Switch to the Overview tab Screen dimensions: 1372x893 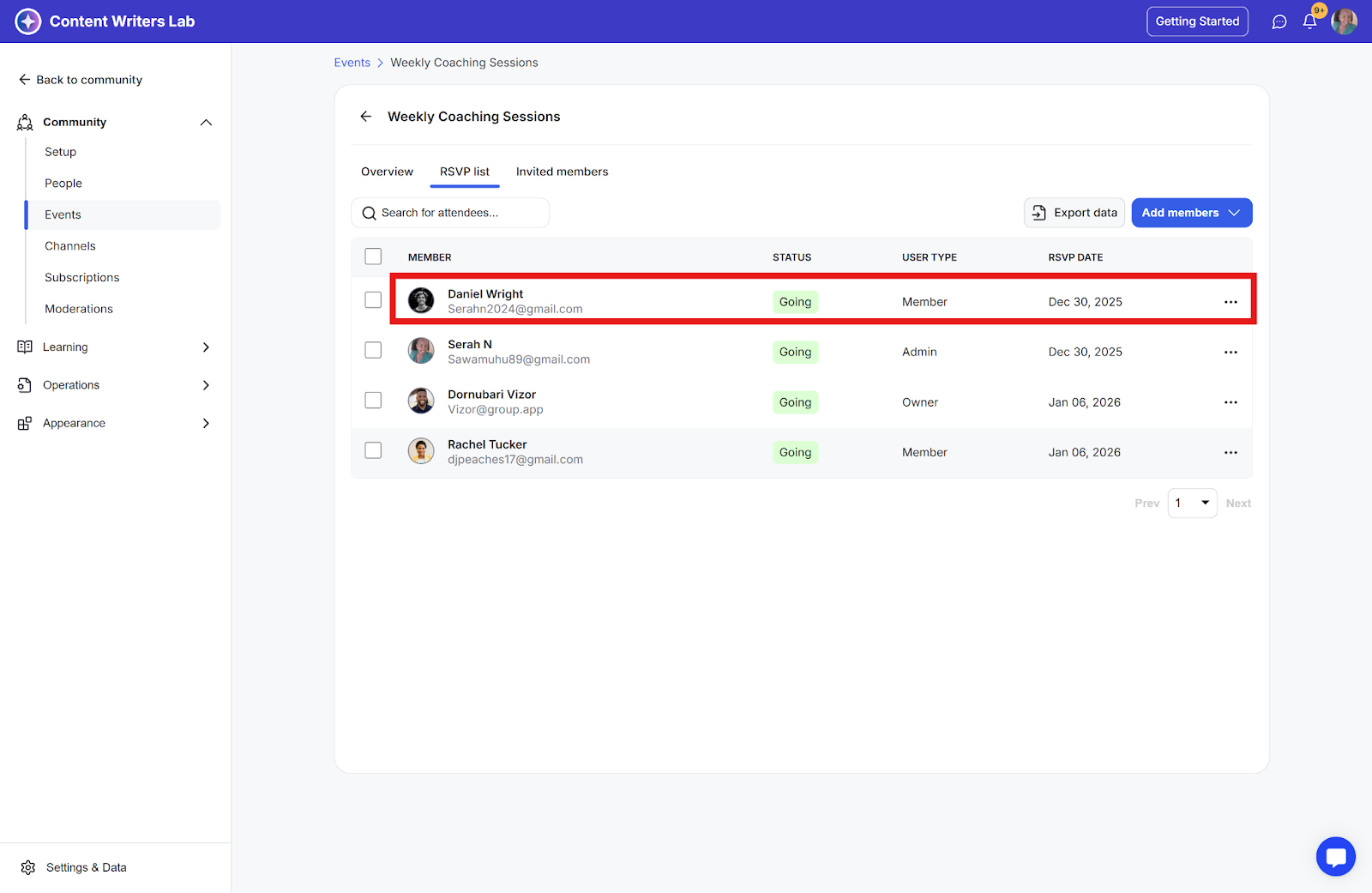[387, 172]
